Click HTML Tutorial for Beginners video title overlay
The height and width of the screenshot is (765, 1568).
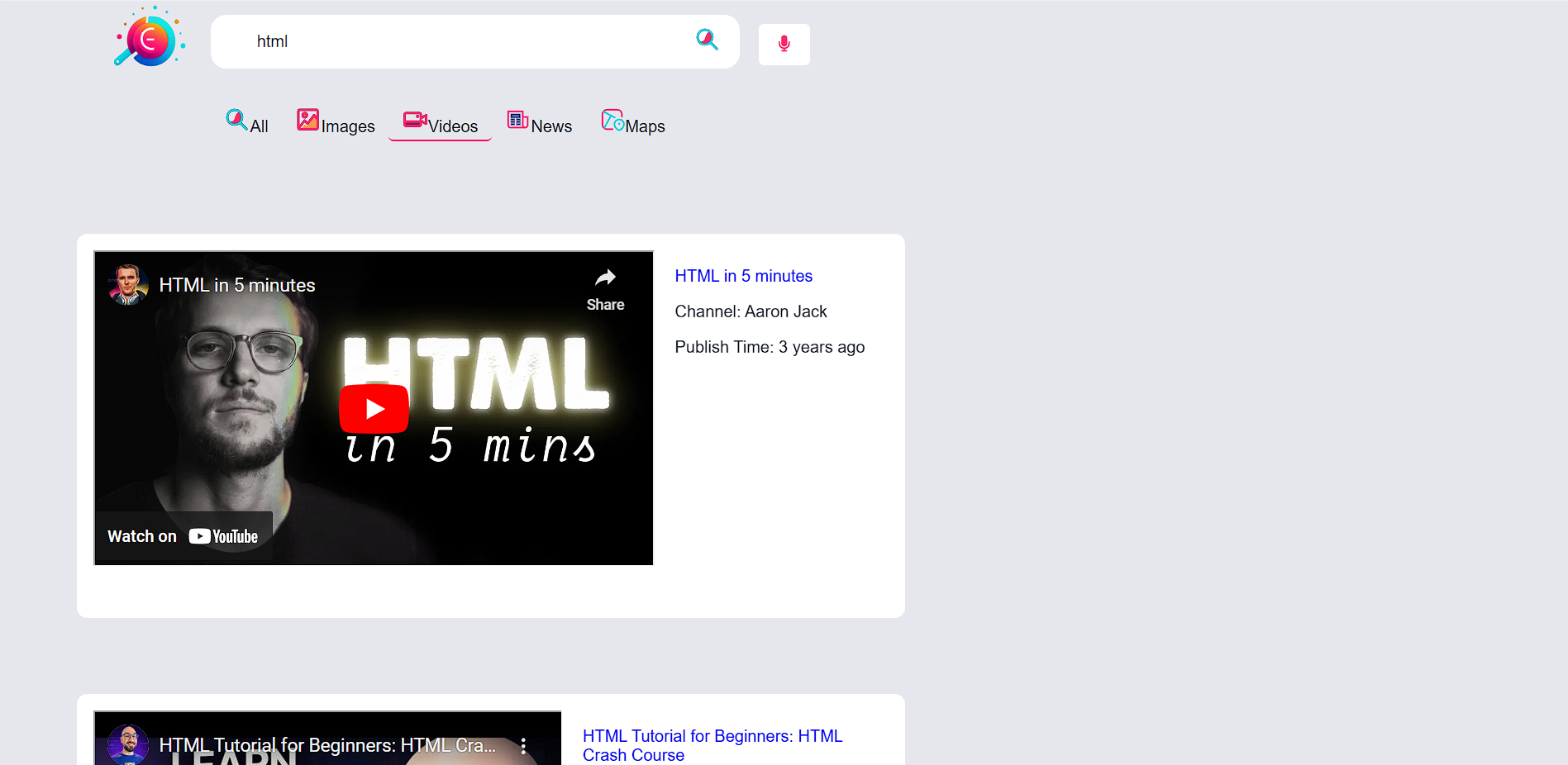(327, 745)
